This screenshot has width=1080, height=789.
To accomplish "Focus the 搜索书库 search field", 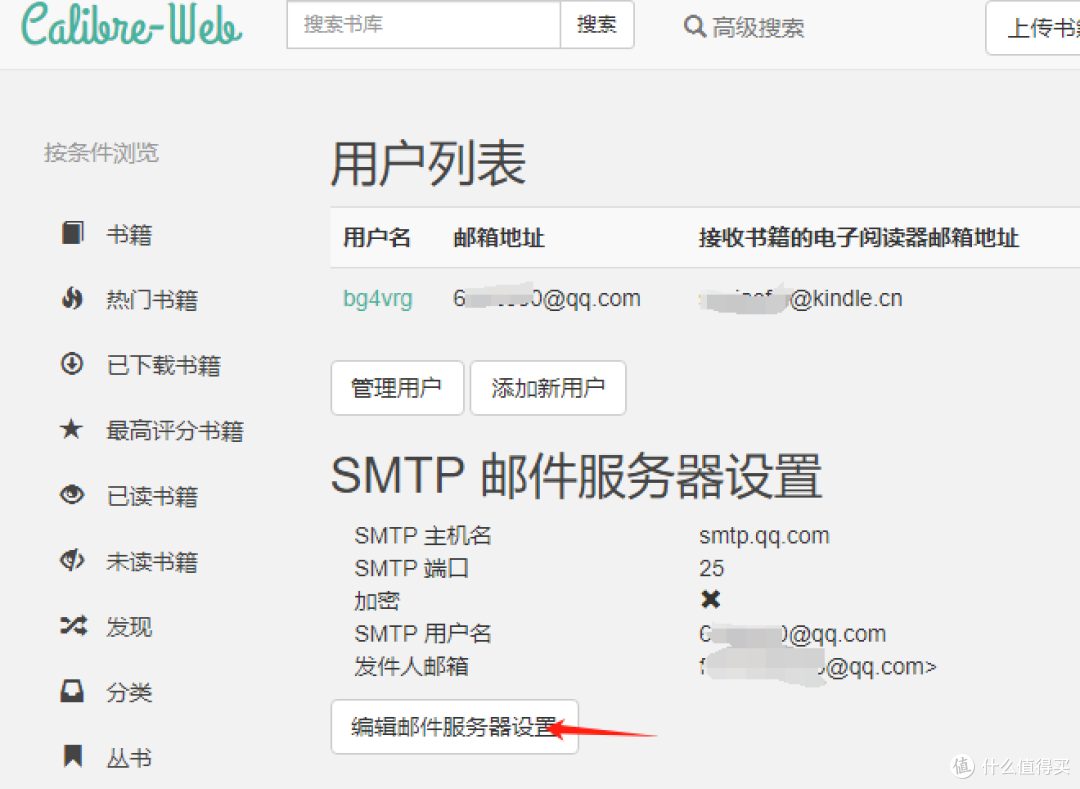I will pos(424,25).
